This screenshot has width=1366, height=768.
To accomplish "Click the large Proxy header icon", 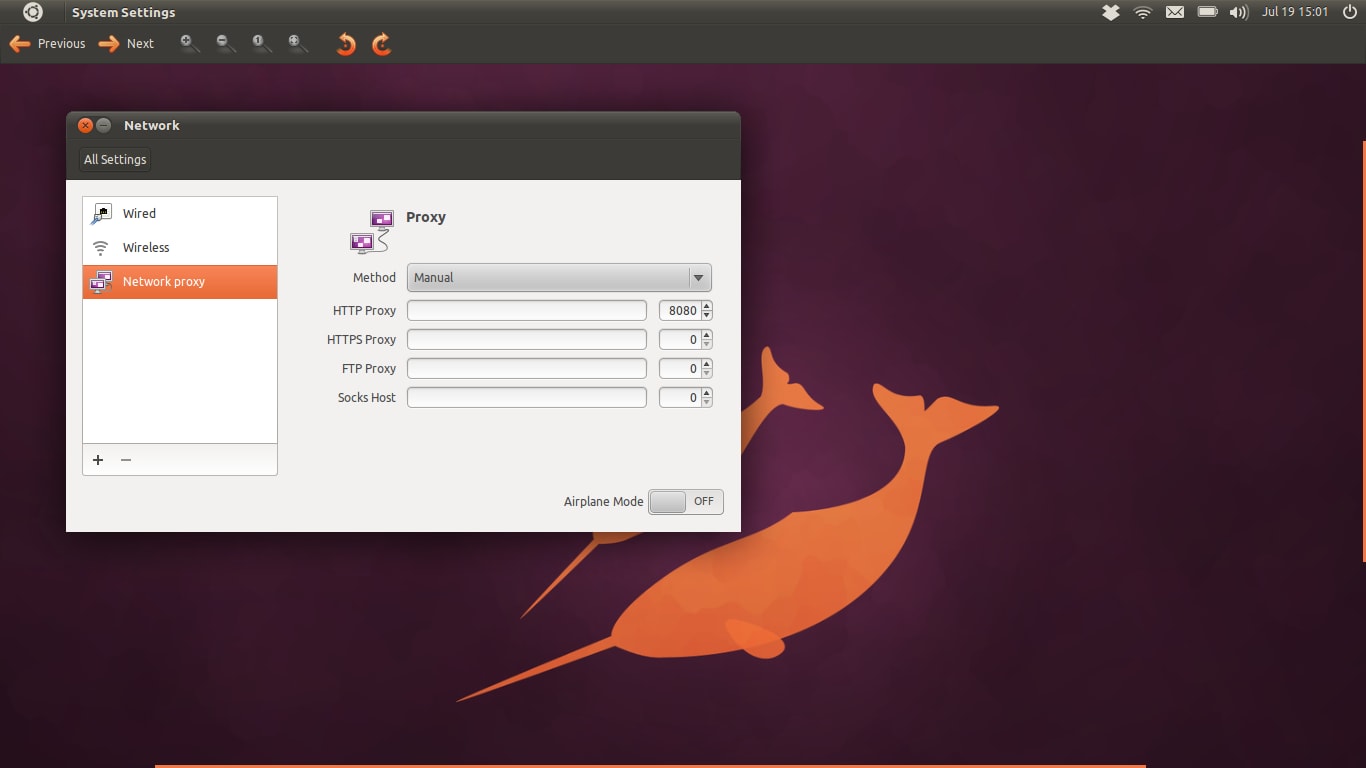I will [x=371, y=231].
